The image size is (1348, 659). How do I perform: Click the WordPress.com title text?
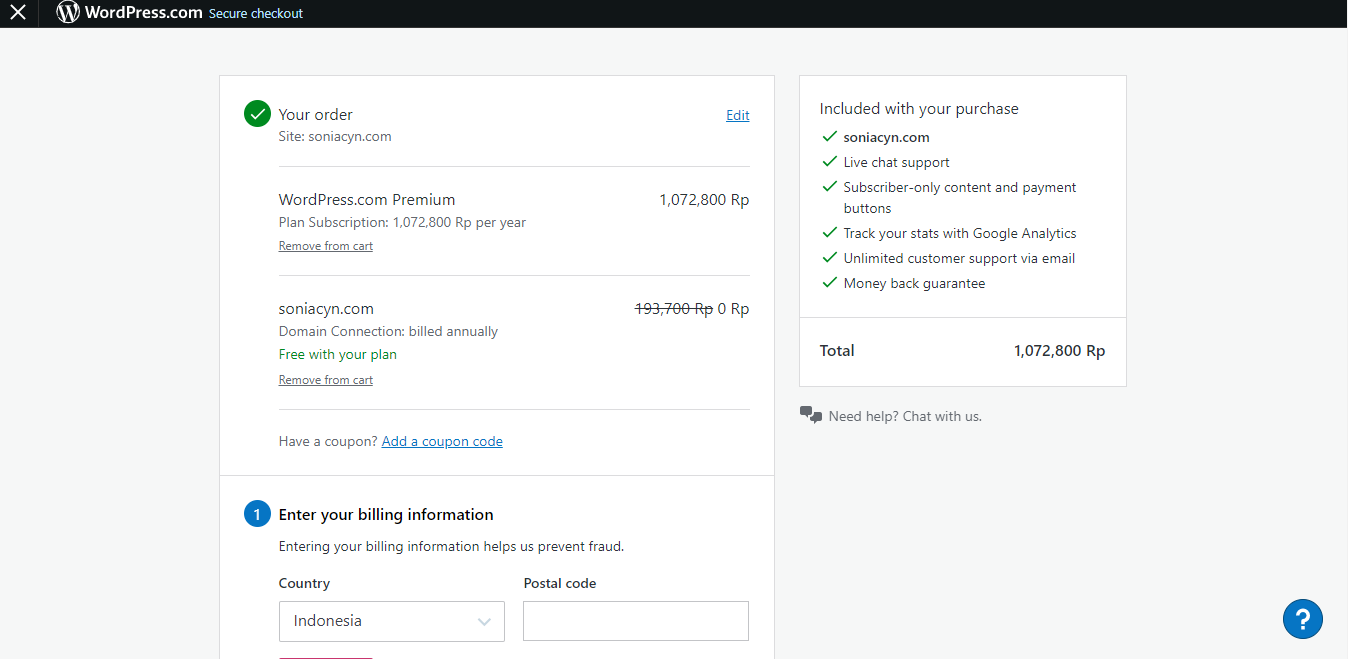[x=144, y=13]
